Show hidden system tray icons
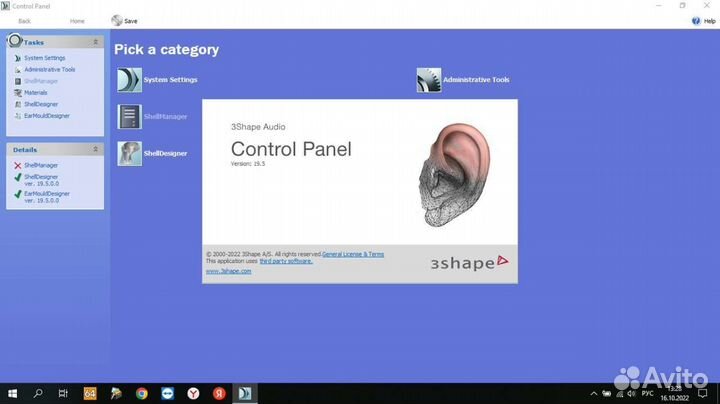 click(594, 393)
